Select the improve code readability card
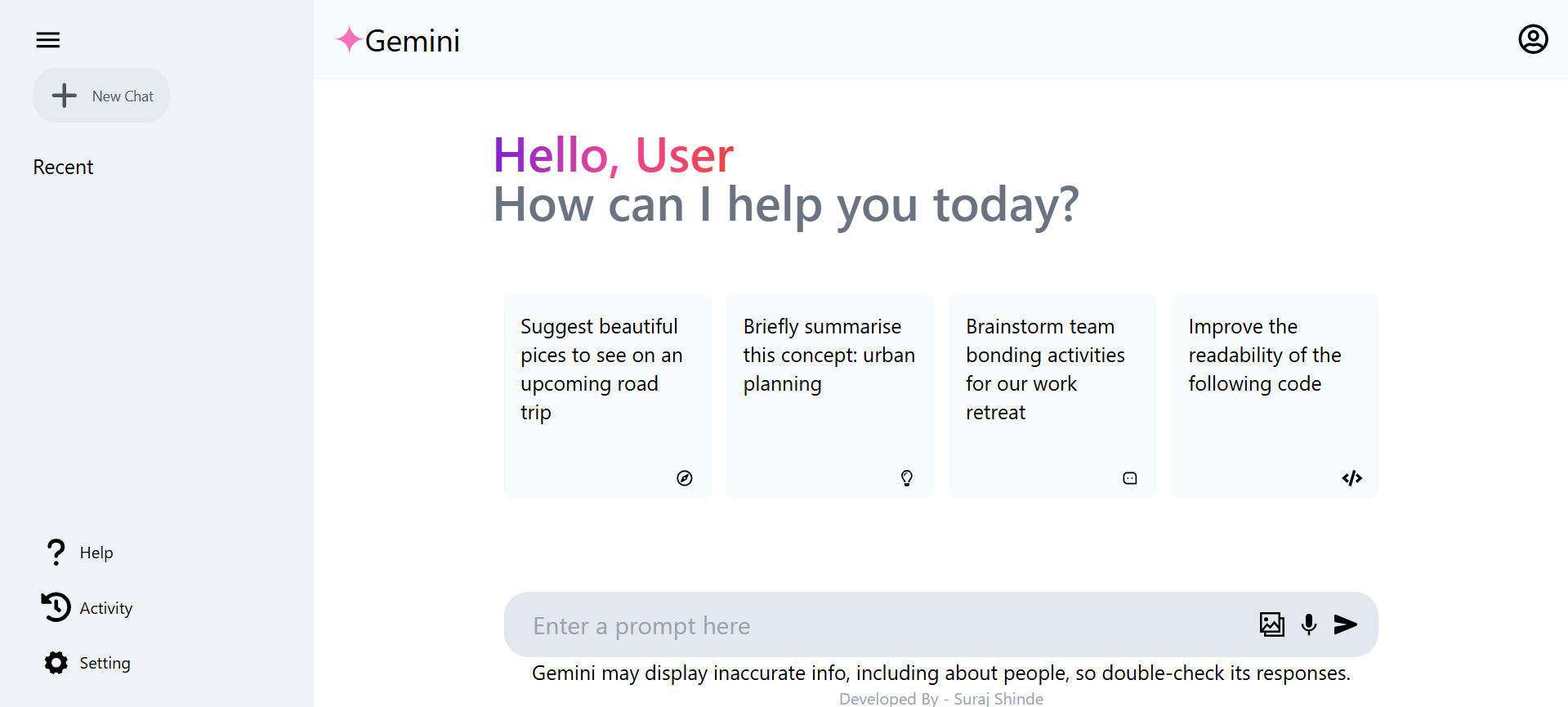Image resolution: width=1568 pixels, height=707 pixels. [x=1275, y=396]
